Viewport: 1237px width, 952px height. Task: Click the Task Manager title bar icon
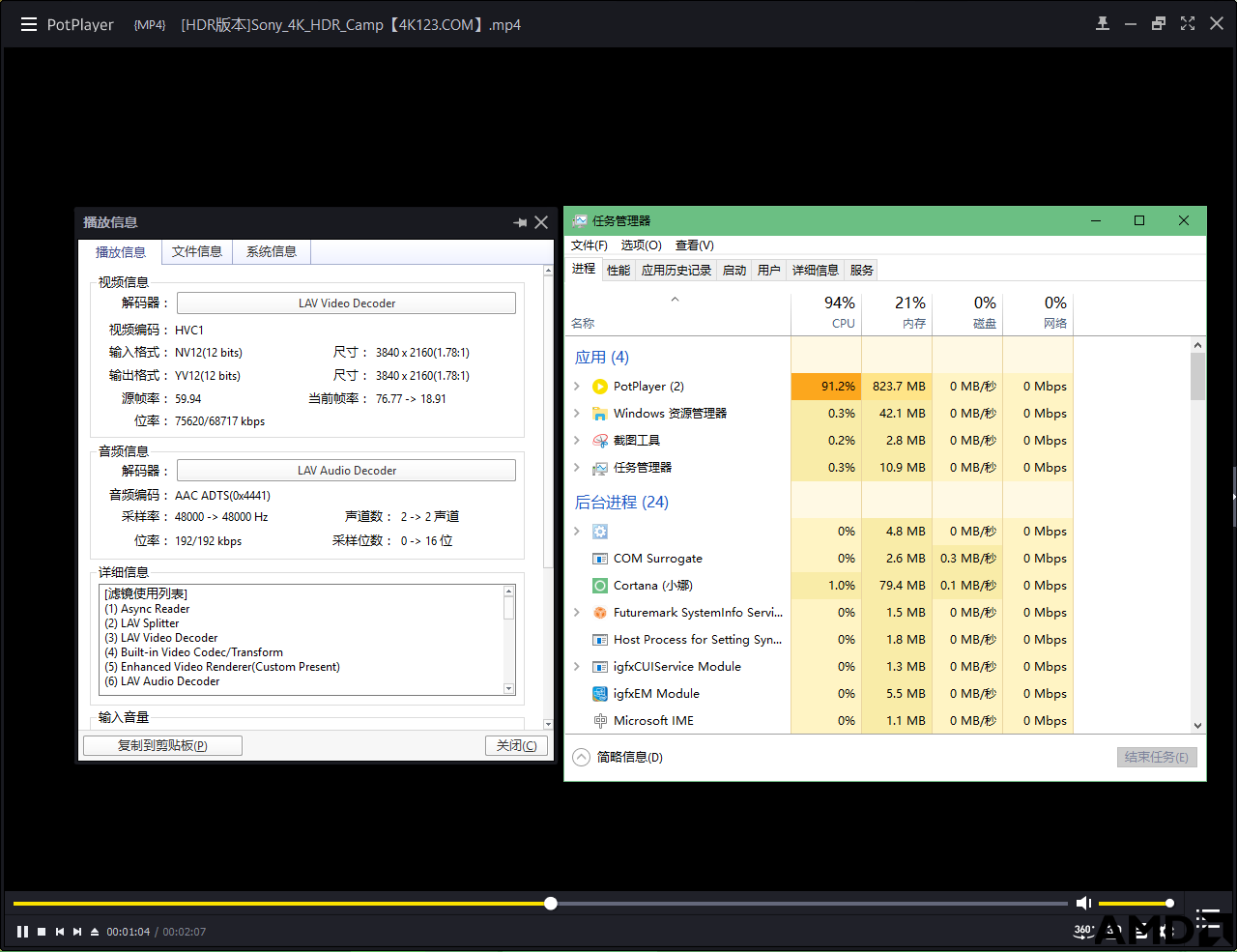click(x=580, y=220)
